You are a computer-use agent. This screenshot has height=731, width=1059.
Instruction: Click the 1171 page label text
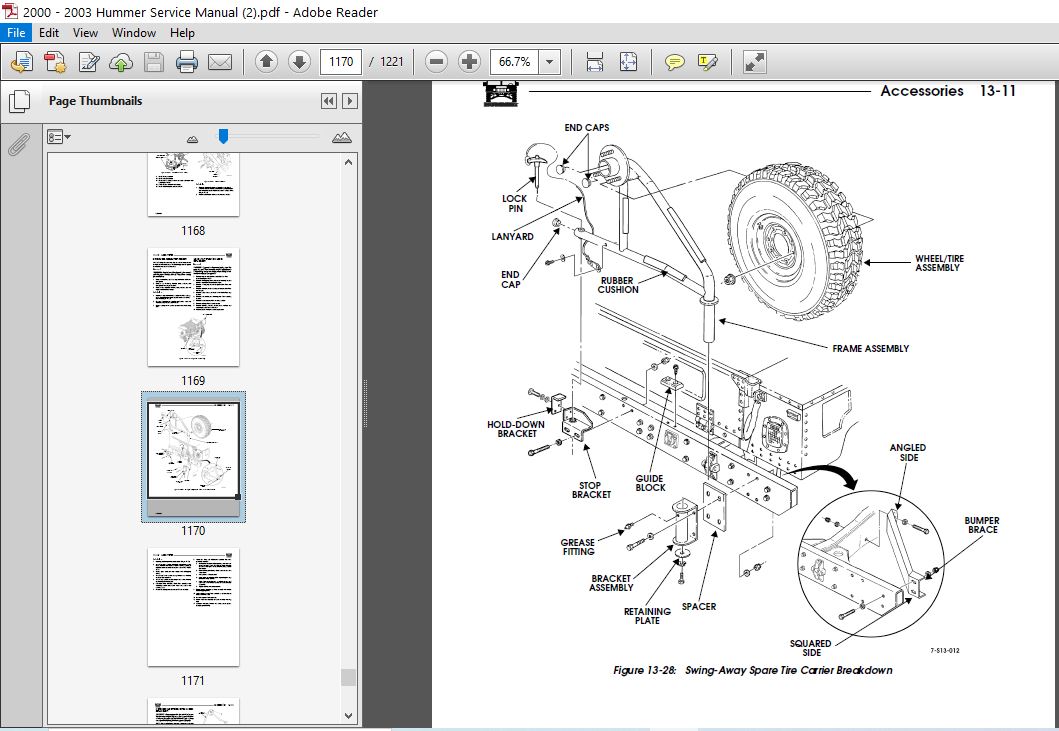pos(193,681)
